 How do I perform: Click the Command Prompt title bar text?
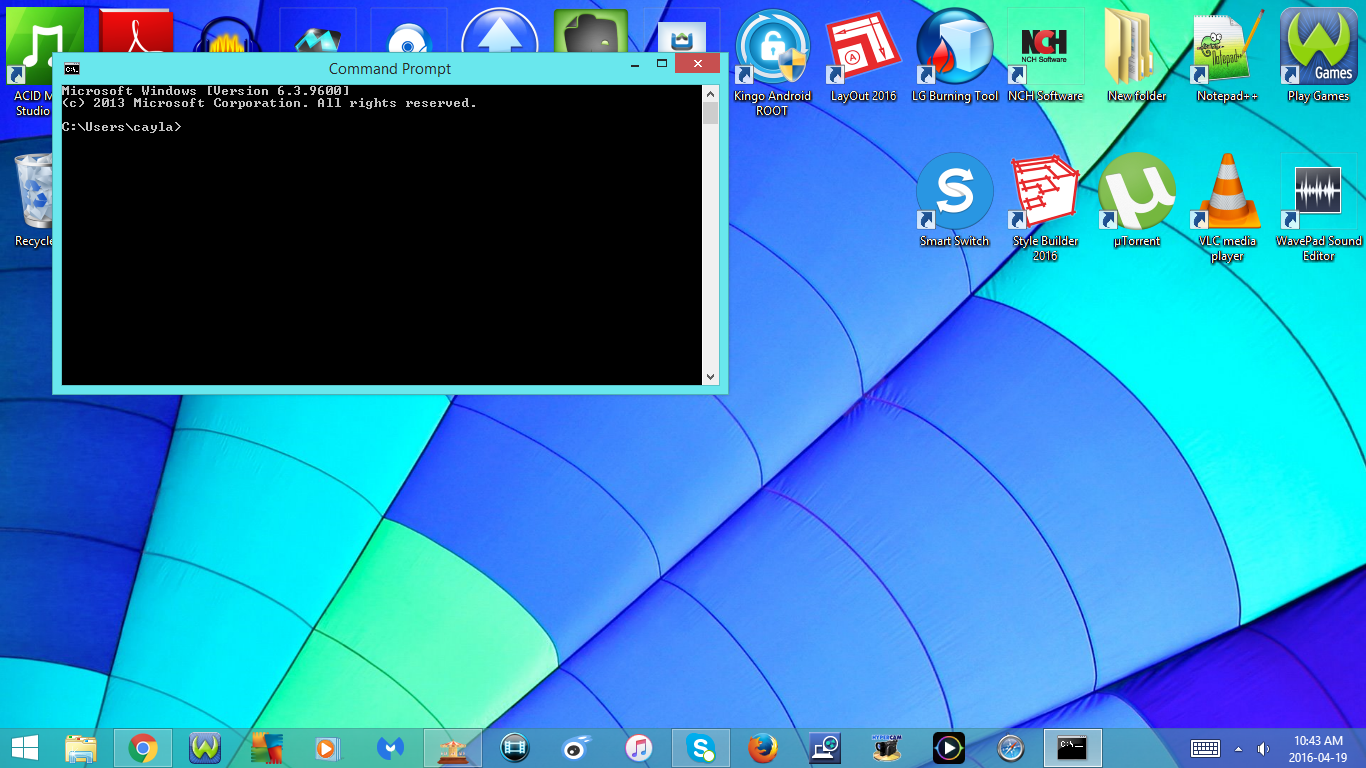click(390, 68)
